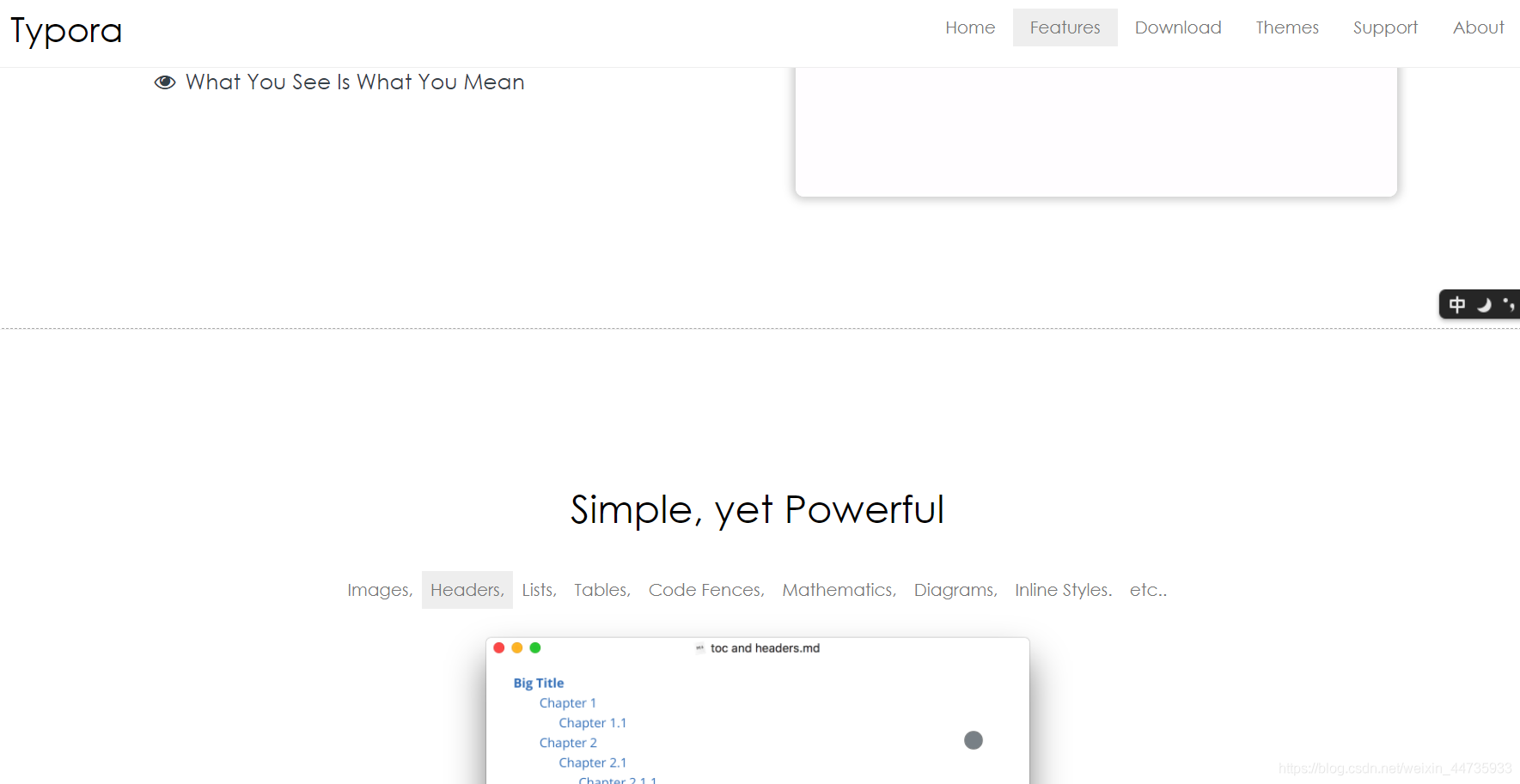Select the Tables tab

(602, 590)
